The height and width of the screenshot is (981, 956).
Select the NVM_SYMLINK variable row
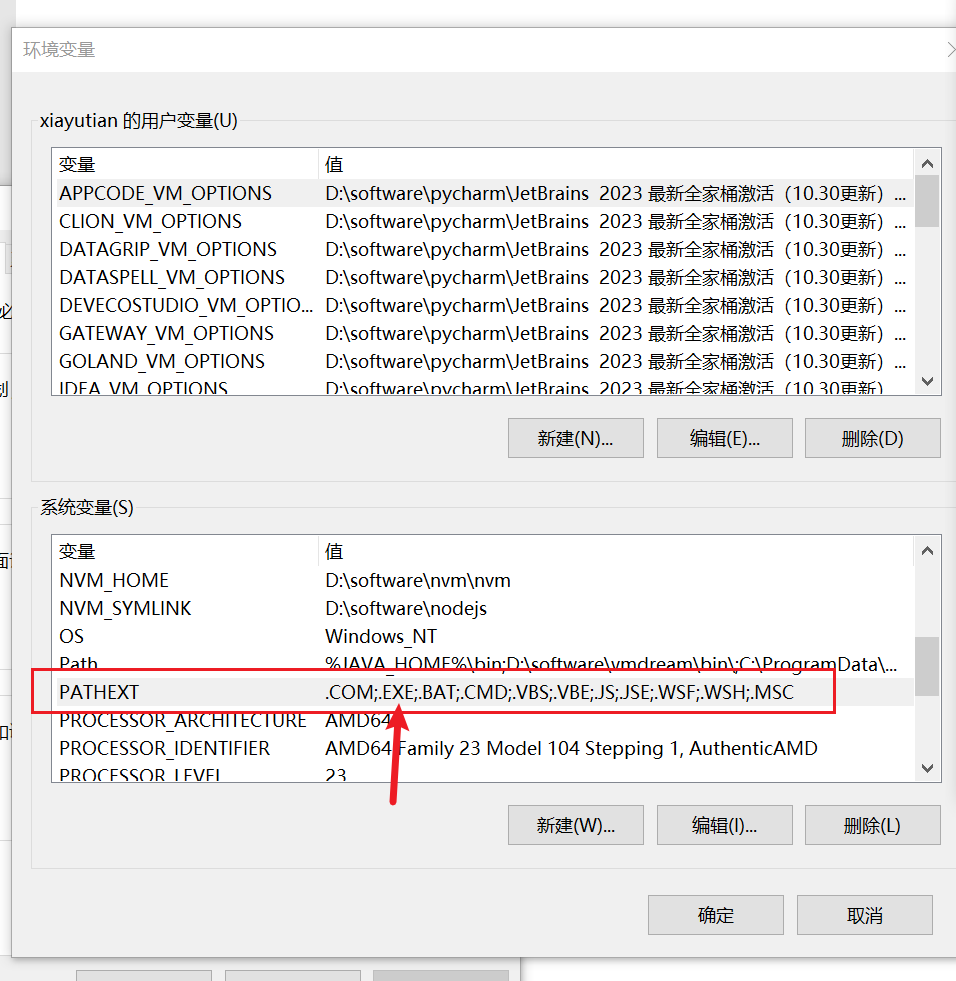point(125,608)
